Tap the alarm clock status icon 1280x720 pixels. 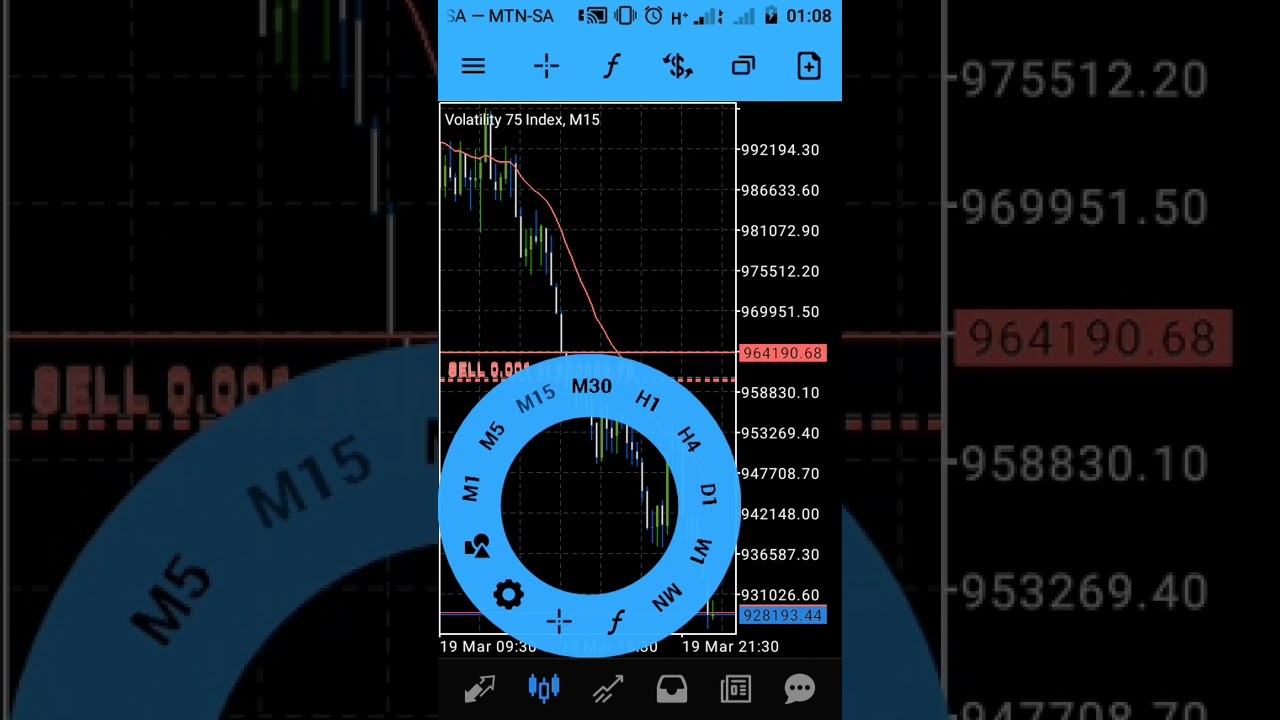click(x=653, y=16)
